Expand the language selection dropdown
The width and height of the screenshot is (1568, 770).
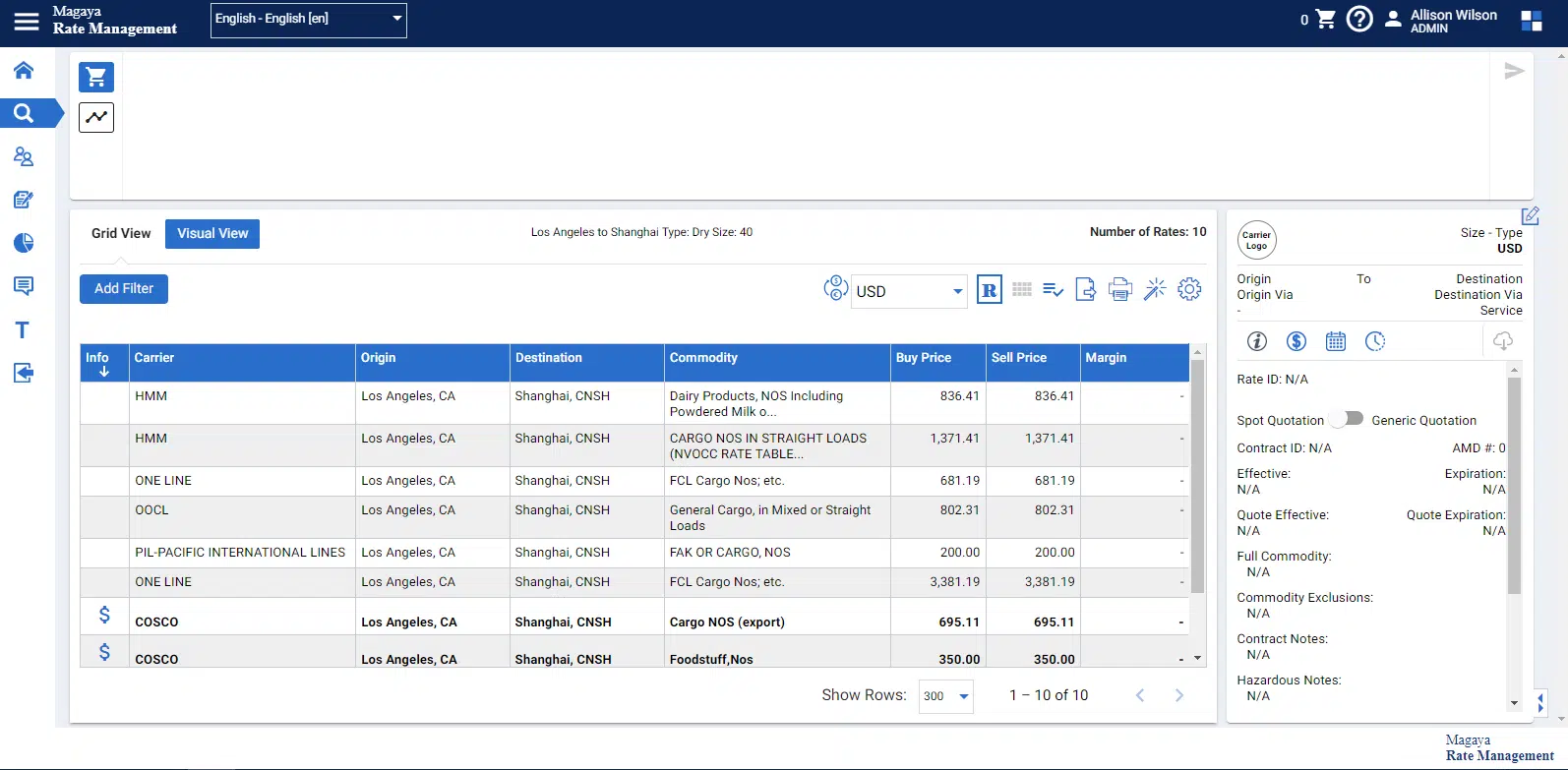click(309, 20)
